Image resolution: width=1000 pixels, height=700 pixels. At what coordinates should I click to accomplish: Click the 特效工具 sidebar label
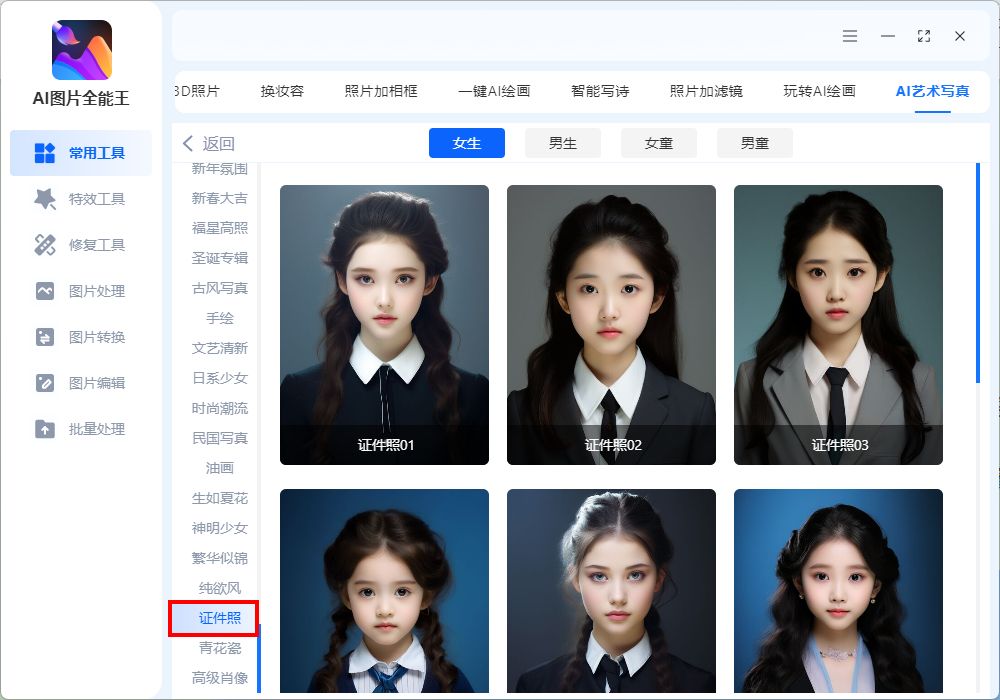click(x=97, y=199)
